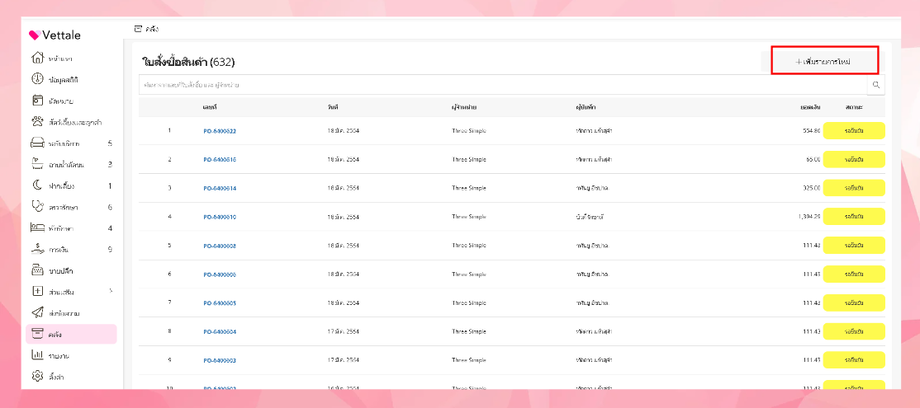
Task: Open purchase order PO-6400014 link
Action: [220, 188]
